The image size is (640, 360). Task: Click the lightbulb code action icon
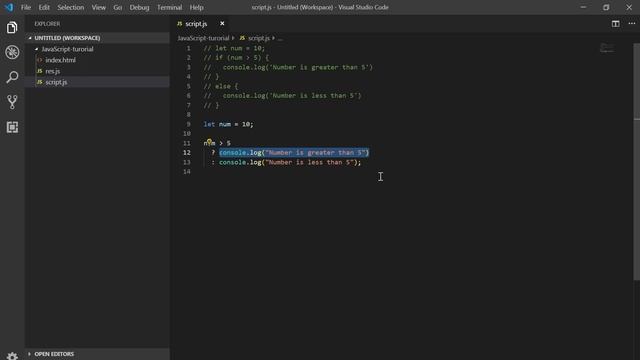209,142
